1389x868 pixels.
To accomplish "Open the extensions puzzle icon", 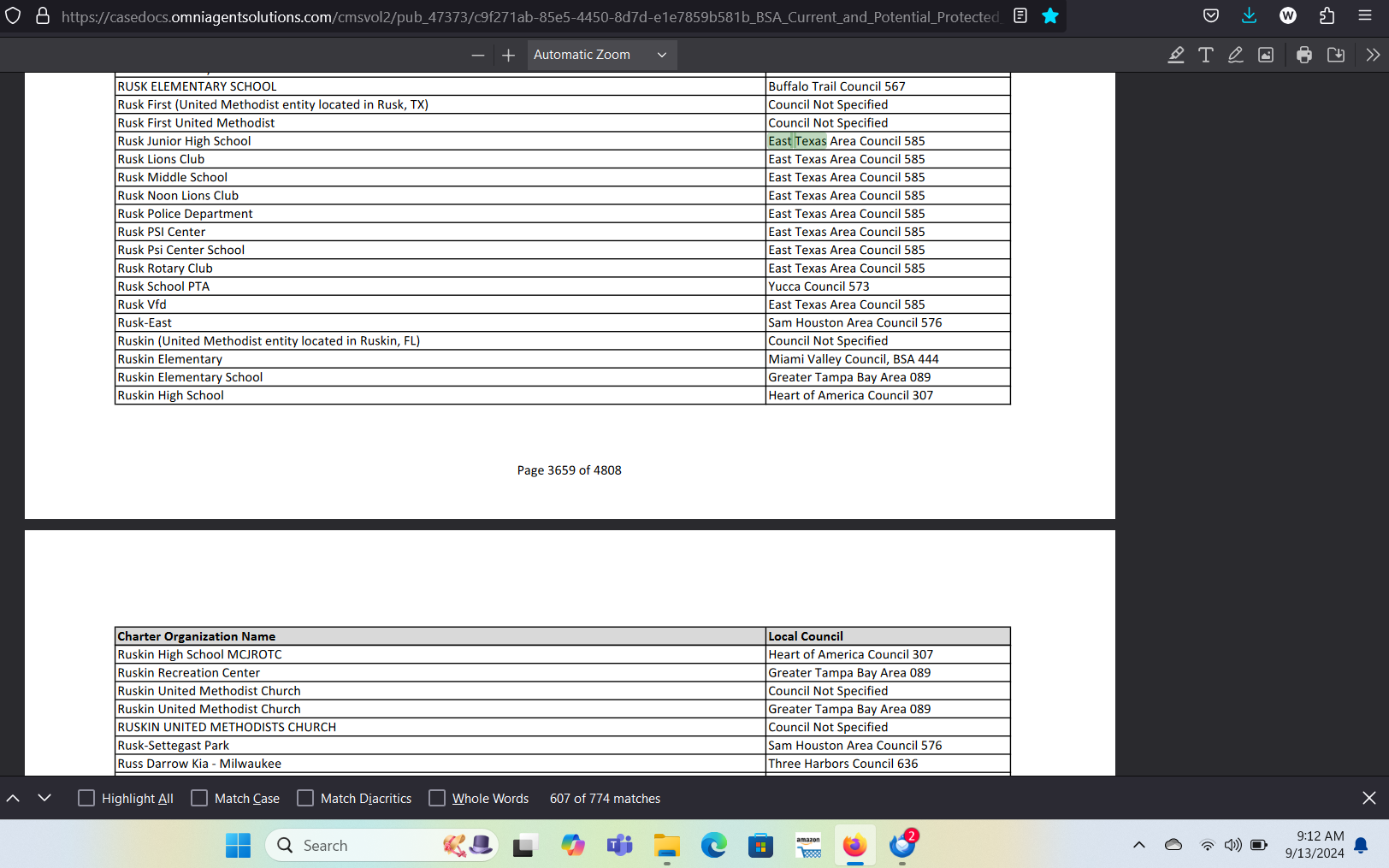I will 1327,15.
